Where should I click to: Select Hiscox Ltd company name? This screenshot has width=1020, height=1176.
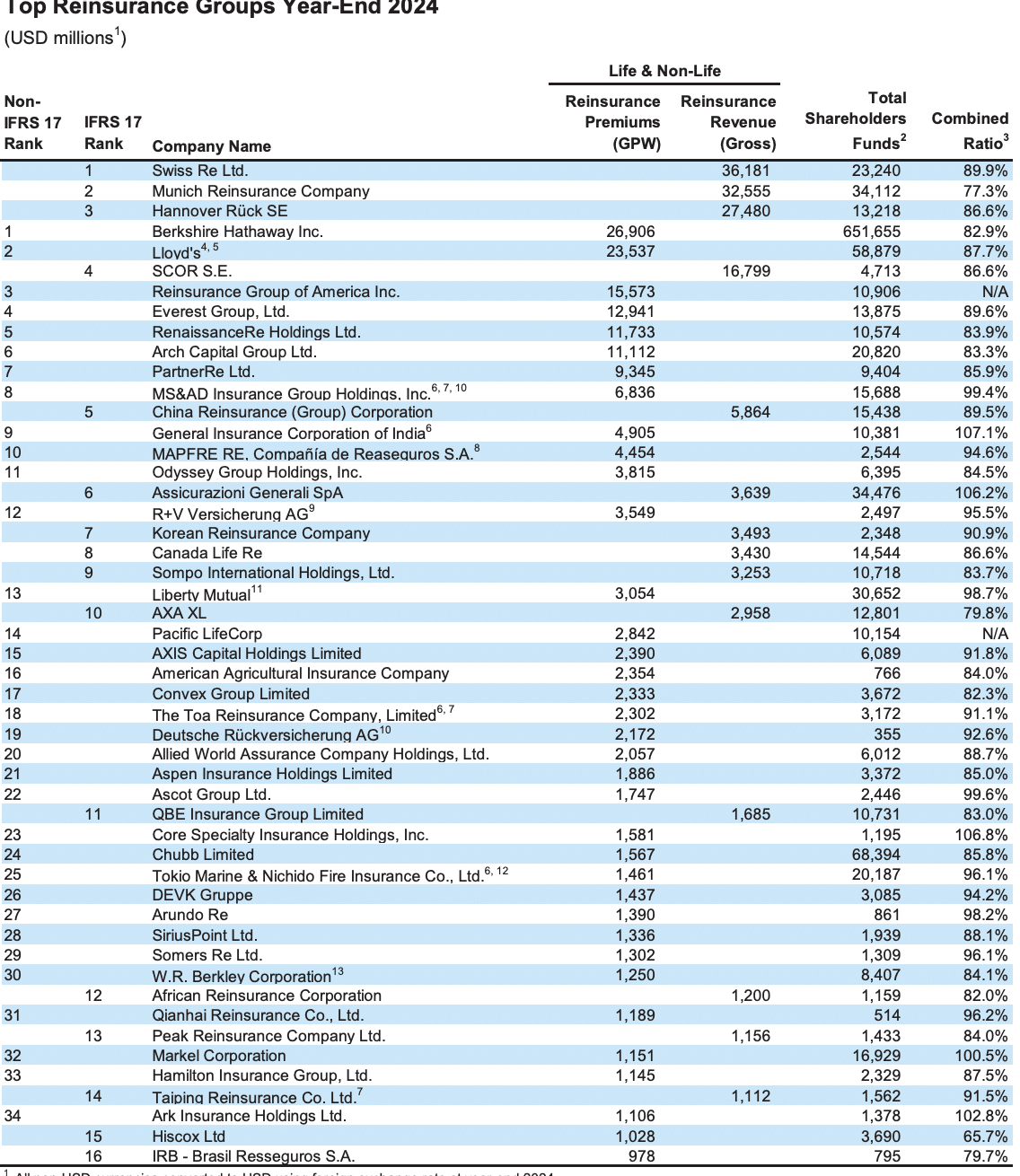pos(189,1137)
